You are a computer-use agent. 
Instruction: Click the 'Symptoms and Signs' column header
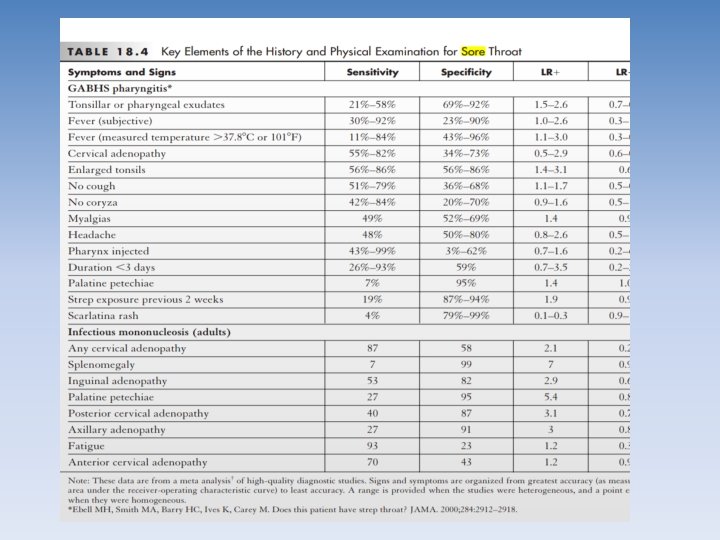(122, 72)
